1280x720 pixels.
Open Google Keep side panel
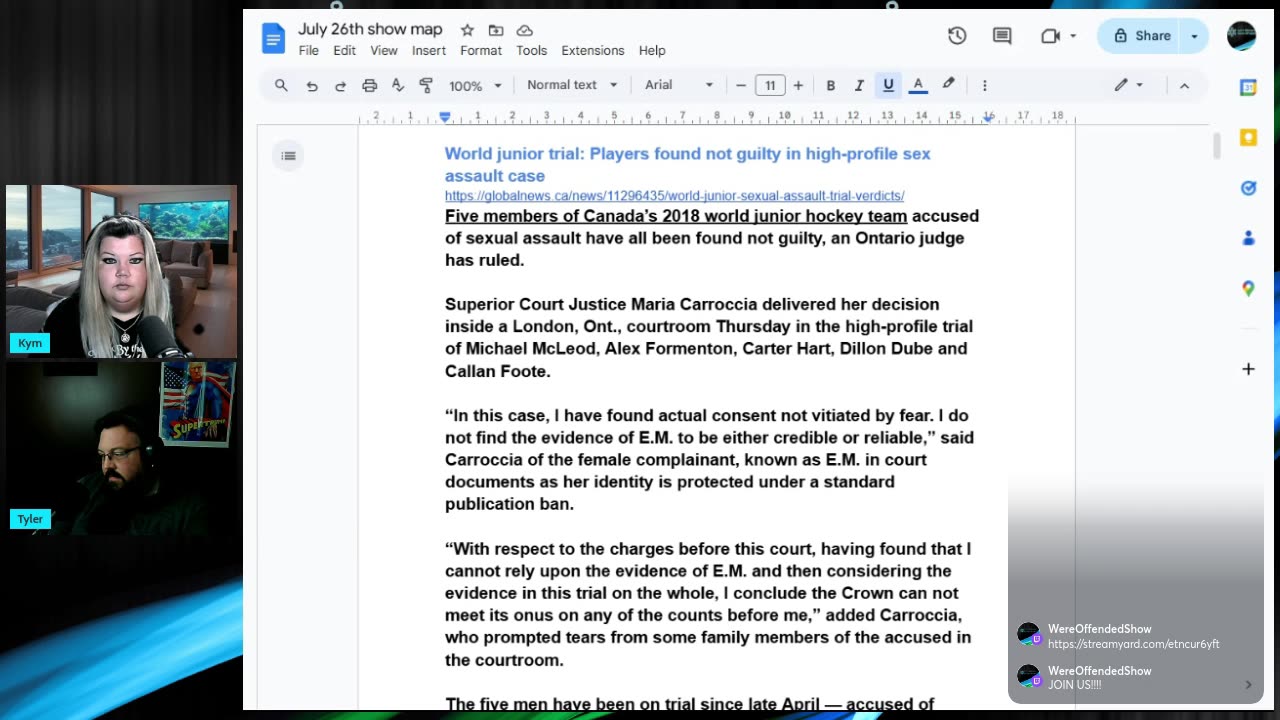click(x=1248, y=137)
